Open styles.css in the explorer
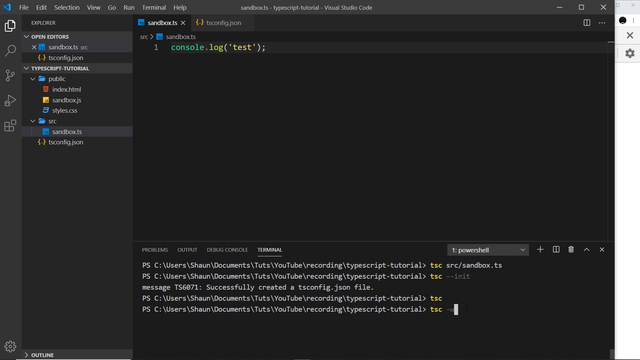Viewport: 640px width, 360px height. (x=78, y=111)
